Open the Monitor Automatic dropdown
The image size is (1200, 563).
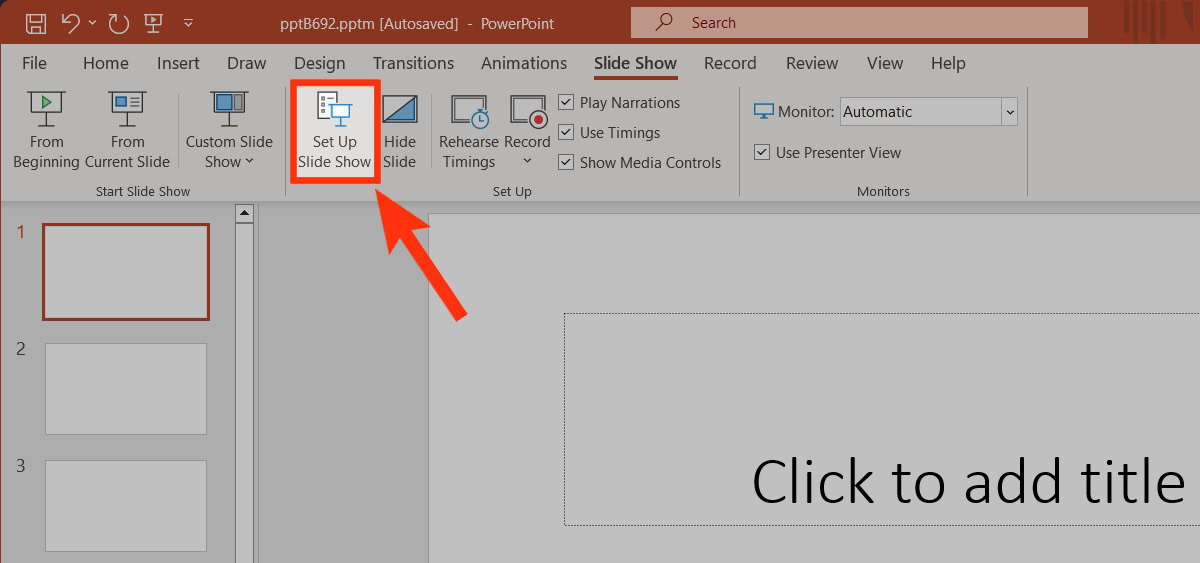tap(1009, 112)
